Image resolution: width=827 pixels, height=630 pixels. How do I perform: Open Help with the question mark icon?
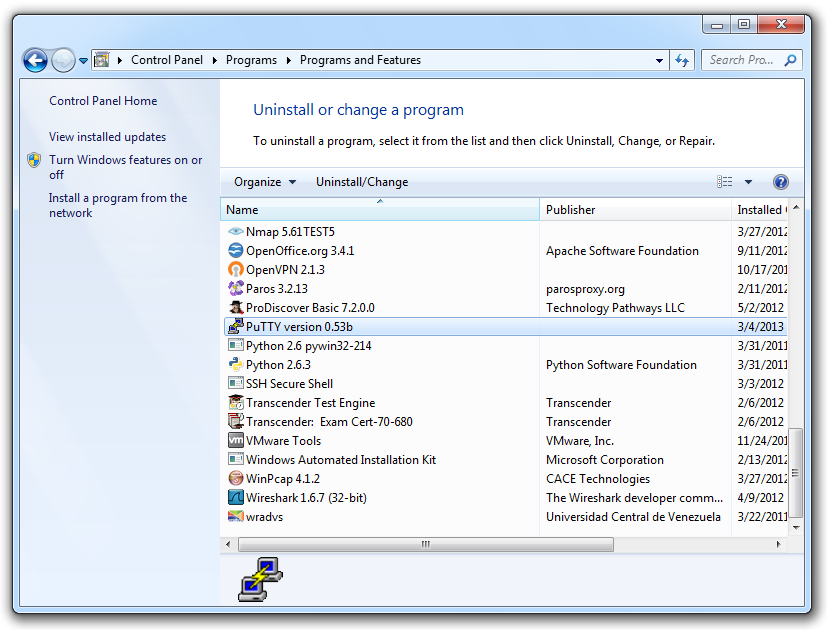[x=781, y=182]
